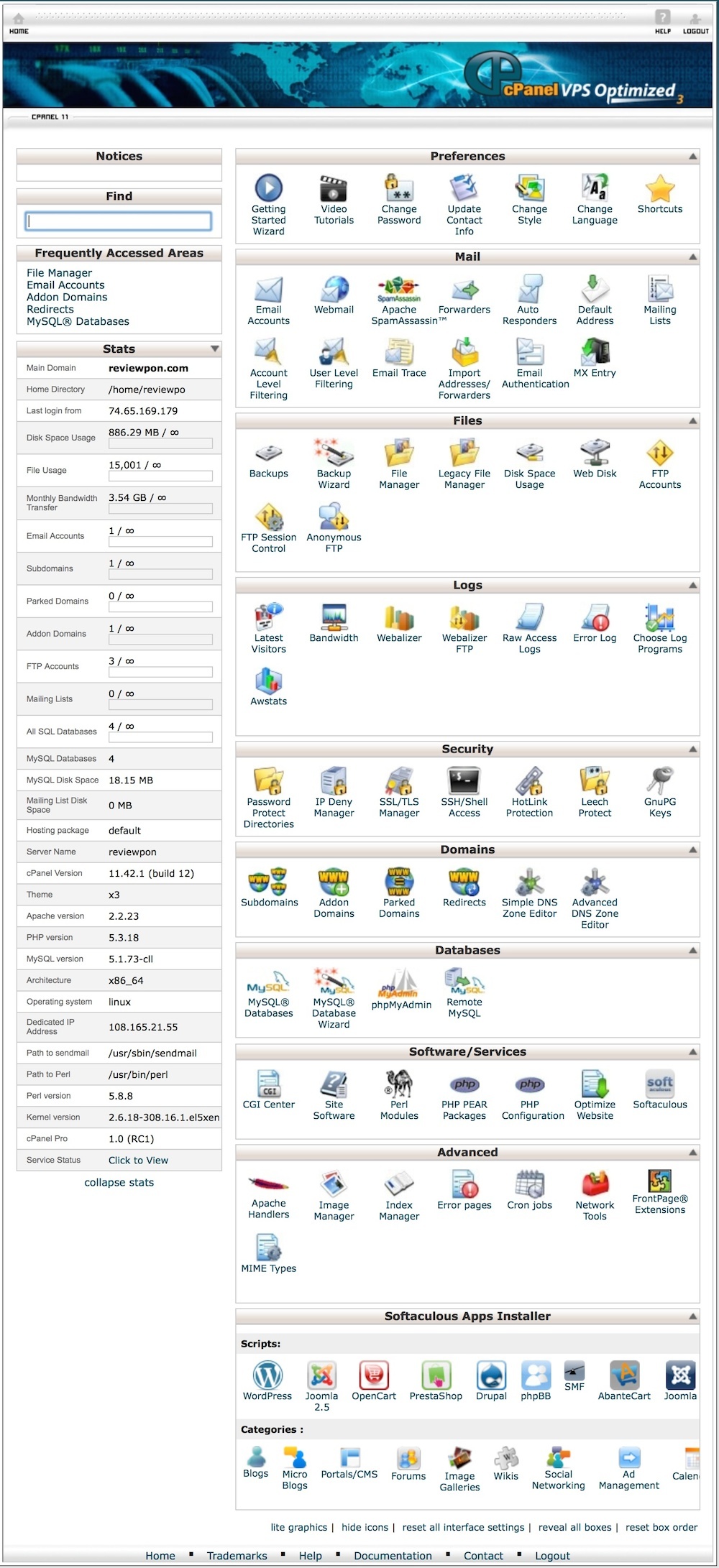Open HotLink Protection
719x1568 pixels.
[530, 781]
